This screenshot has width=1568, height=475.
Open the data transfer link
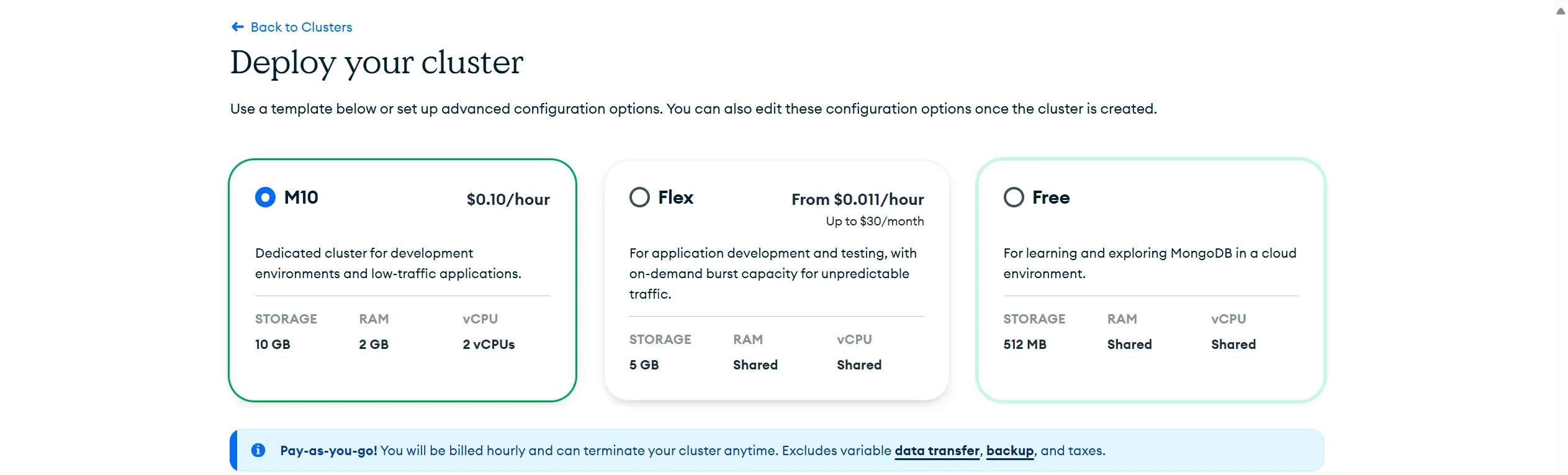pyautogui.click(x=937, y=451)
